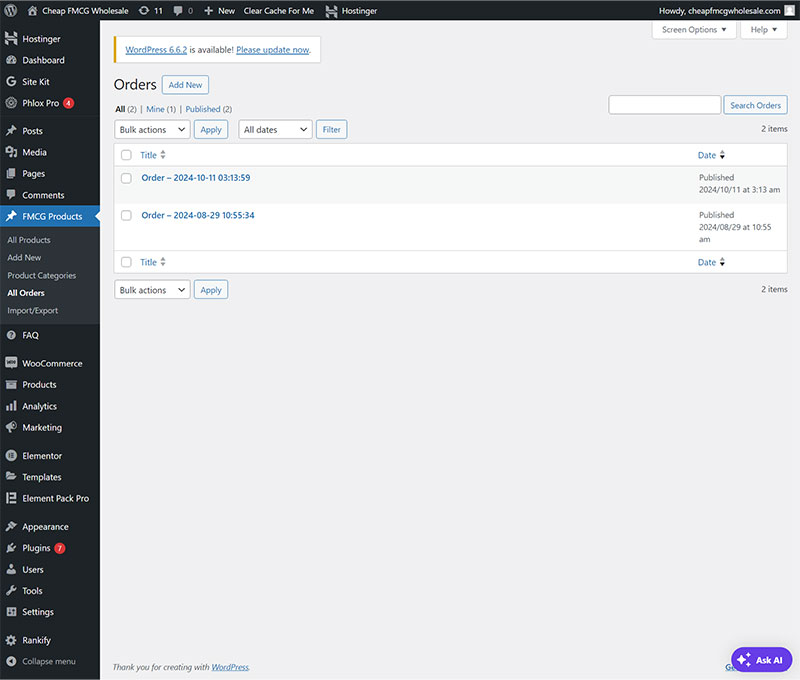Click the Analytics bar chart icon

click(x=11, y=406)
